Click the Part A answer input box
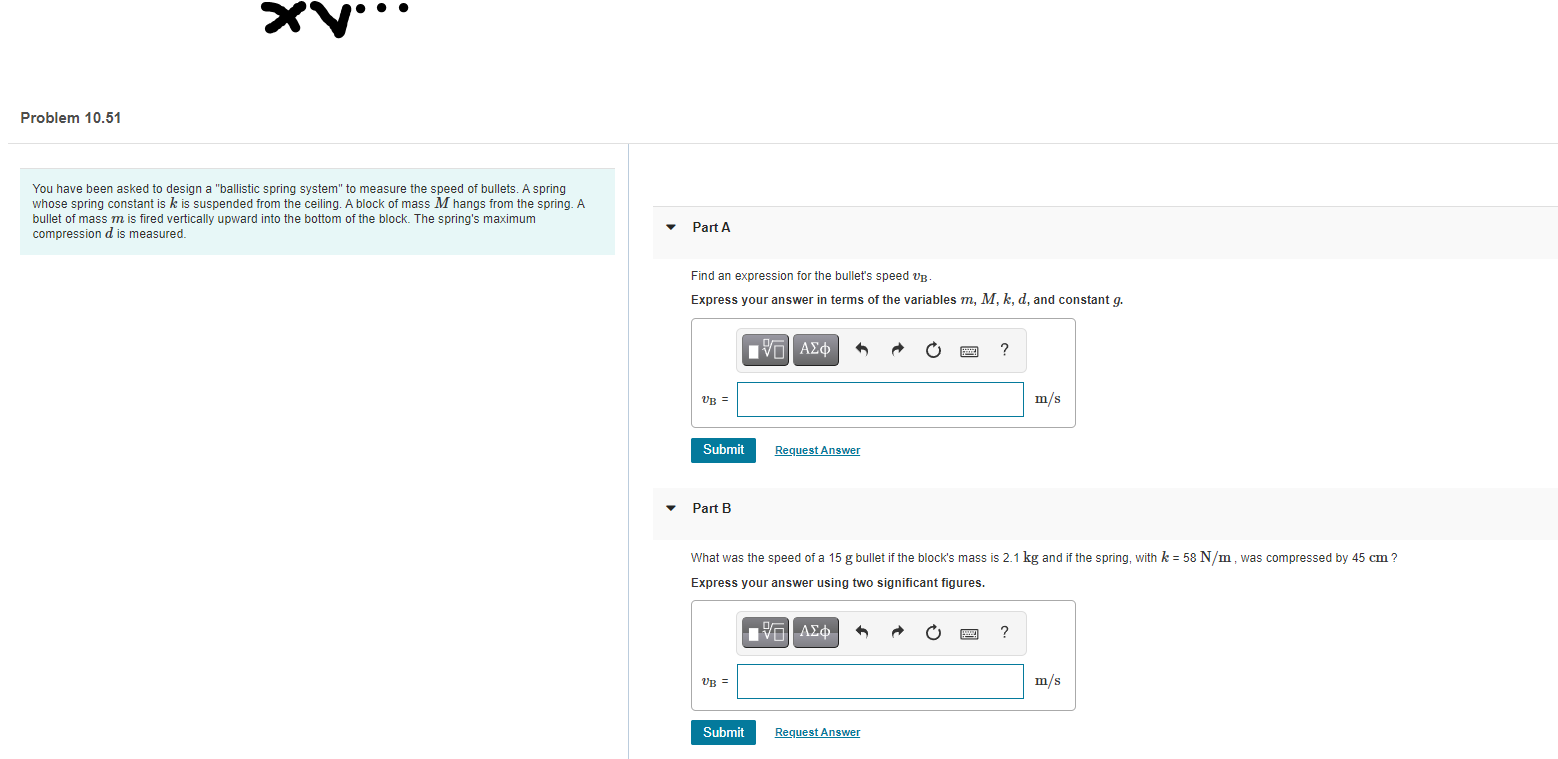Viewport: 1558px width, 759px height. [879, 399]
